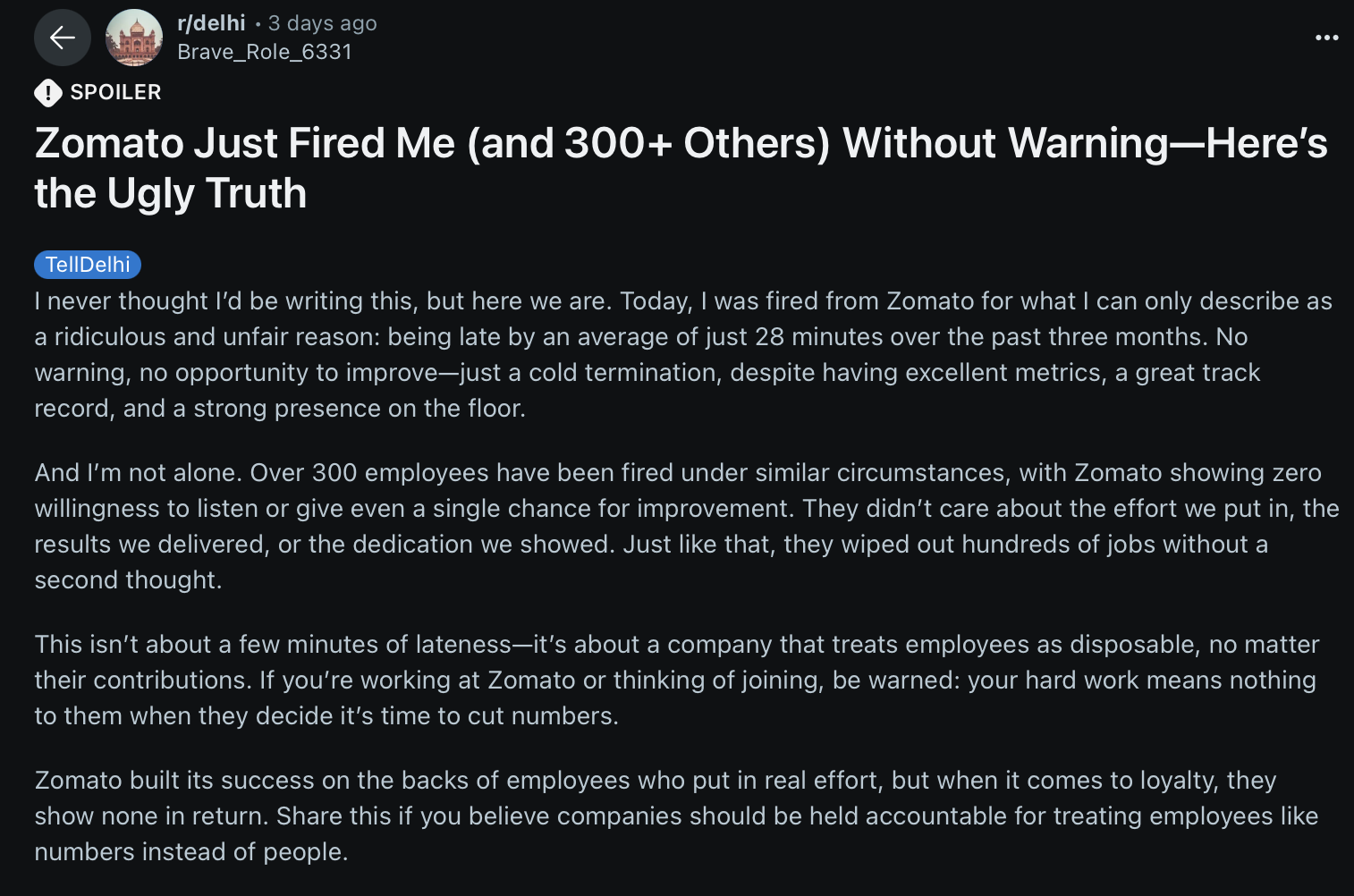1354x896 pixels.
Task: Click the paragraph starting 'This isn't about'
Action: coord(677,680)
